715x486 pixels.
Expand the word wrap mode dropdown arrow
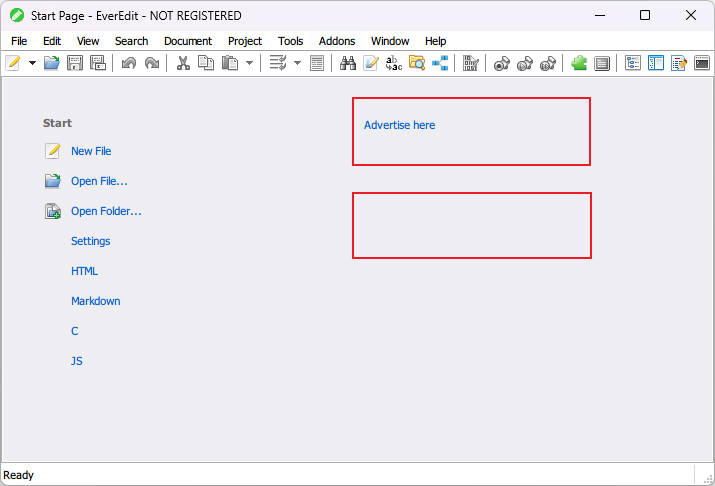(x=297, y=63)
